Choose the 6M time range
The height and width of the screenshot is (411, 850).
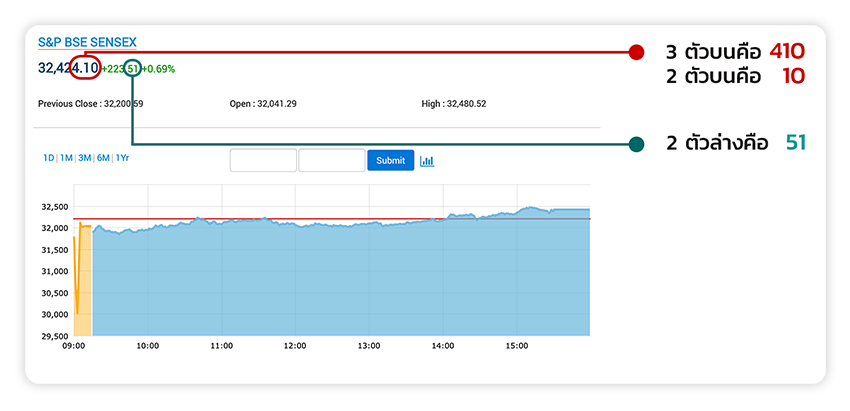(x=103, y=158)
